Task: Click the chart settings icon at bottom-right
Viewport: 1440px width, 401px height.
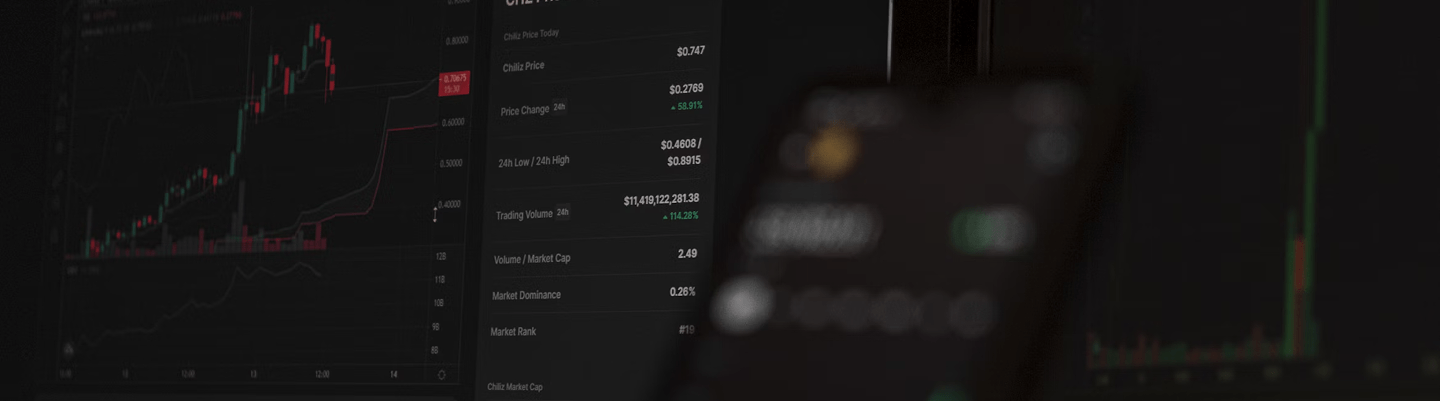Action: (441, 375)
